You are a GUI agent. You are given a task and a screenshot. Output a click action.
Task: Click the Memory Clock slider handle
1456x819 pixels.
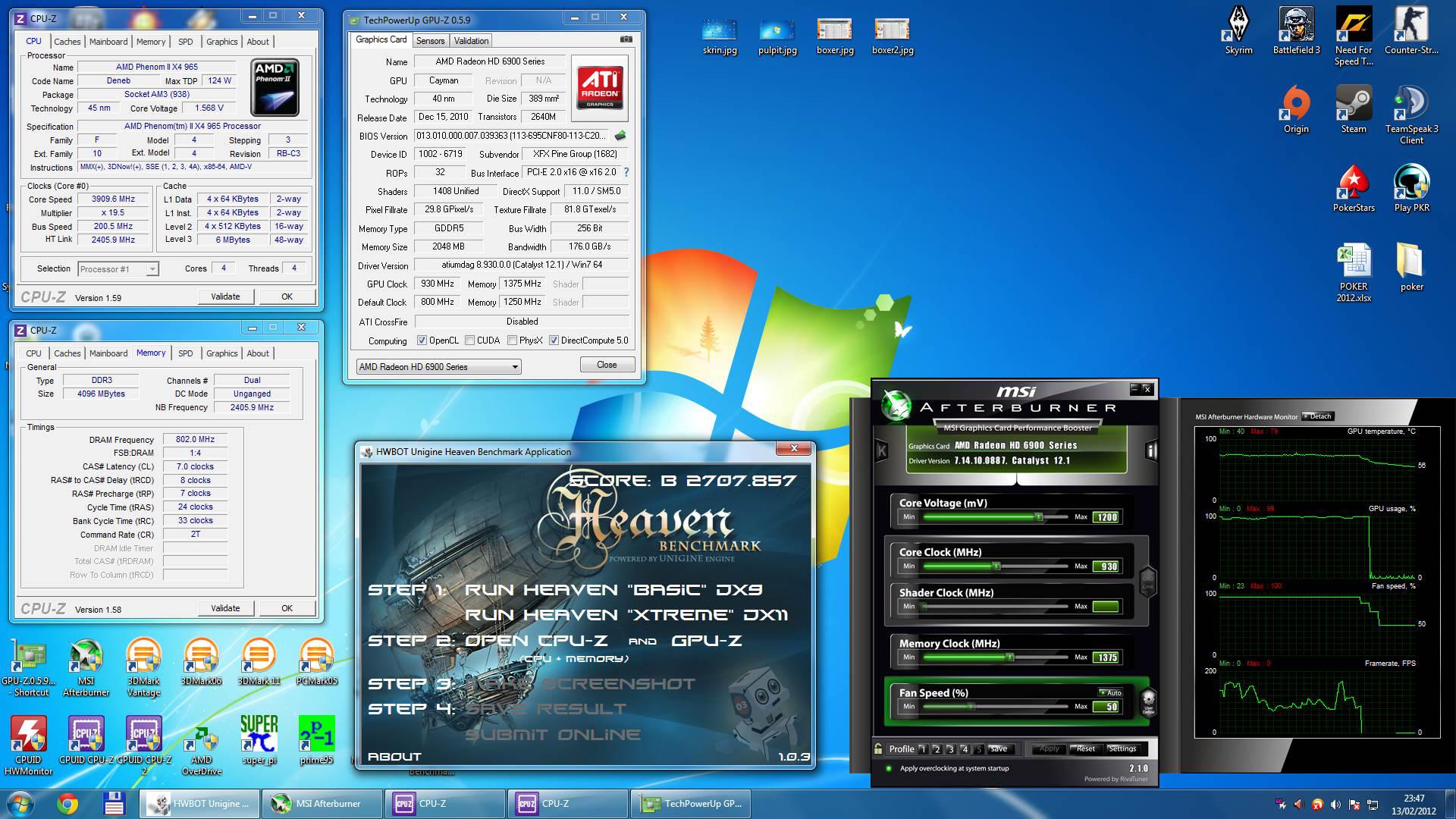1010,657
